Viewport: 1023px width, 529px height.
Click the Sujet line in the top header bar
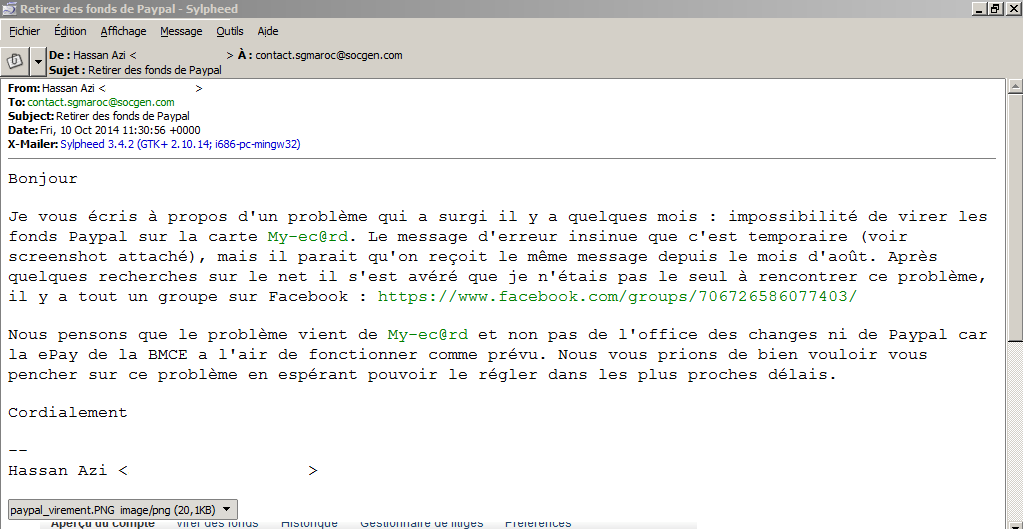click(x=135, y=70)
